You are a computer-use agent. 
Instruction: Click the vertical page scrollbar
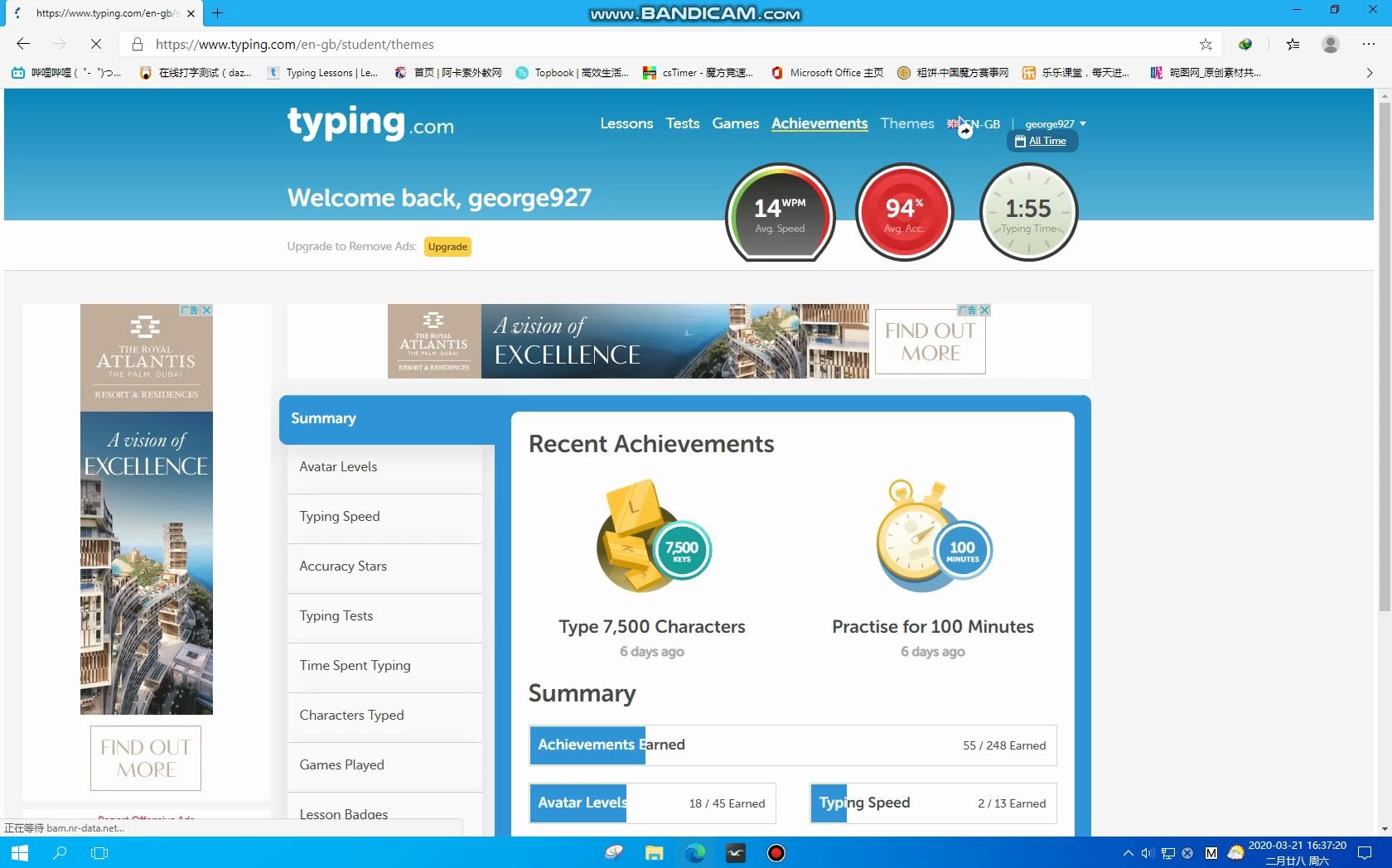[1385, 356]
